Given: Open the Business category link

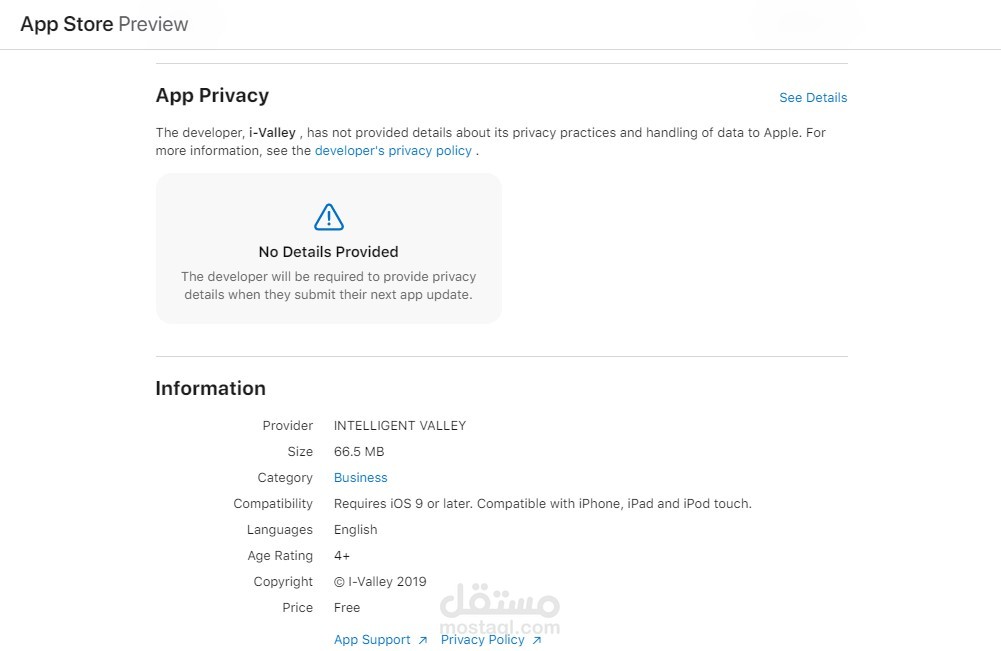Looking at the screenshot, I should 360,478.
